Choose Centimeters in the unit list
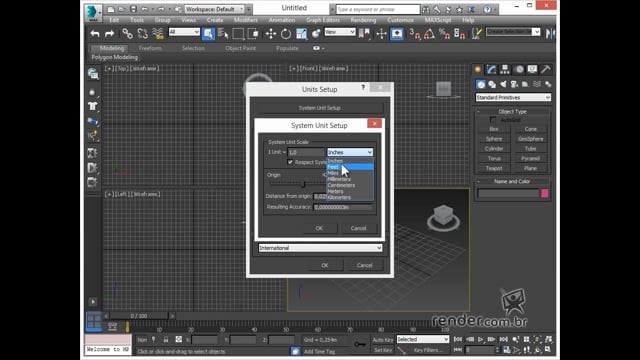The height and width of the screenshot is (360, 640). [x=350, y=185]
